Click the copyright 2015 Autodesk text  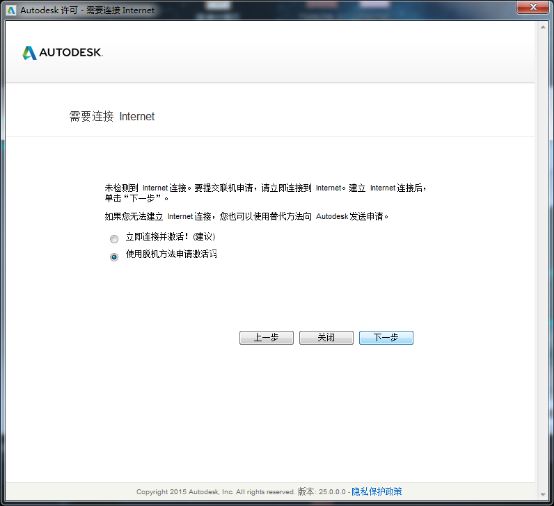coord(215,492)
